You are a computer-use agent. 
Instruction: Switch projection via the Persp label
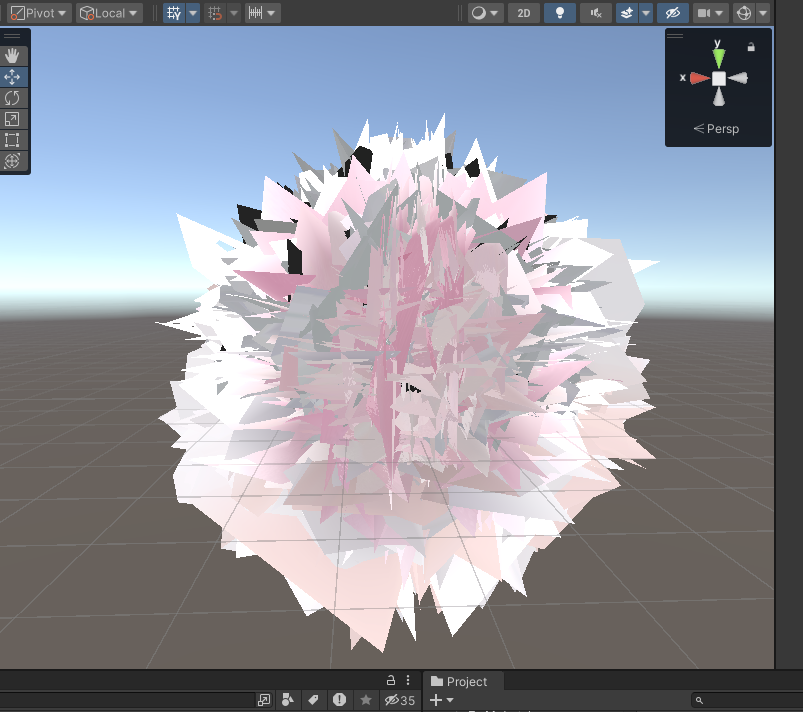716,129
